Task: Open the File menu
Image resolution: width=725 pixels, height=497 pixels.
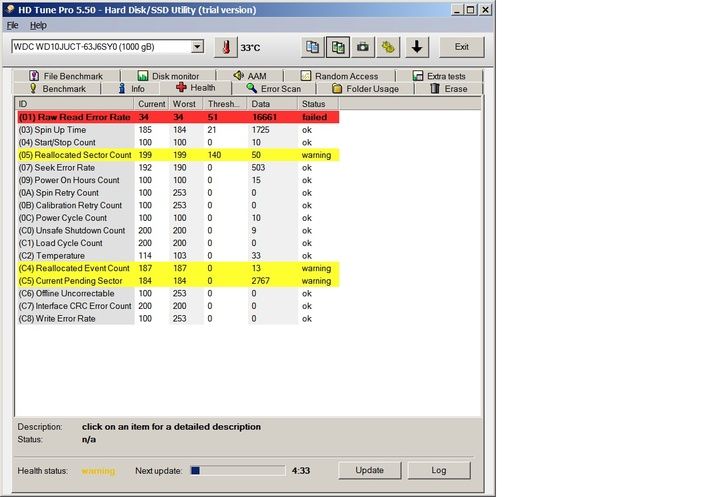Action: tap(12, 25)
